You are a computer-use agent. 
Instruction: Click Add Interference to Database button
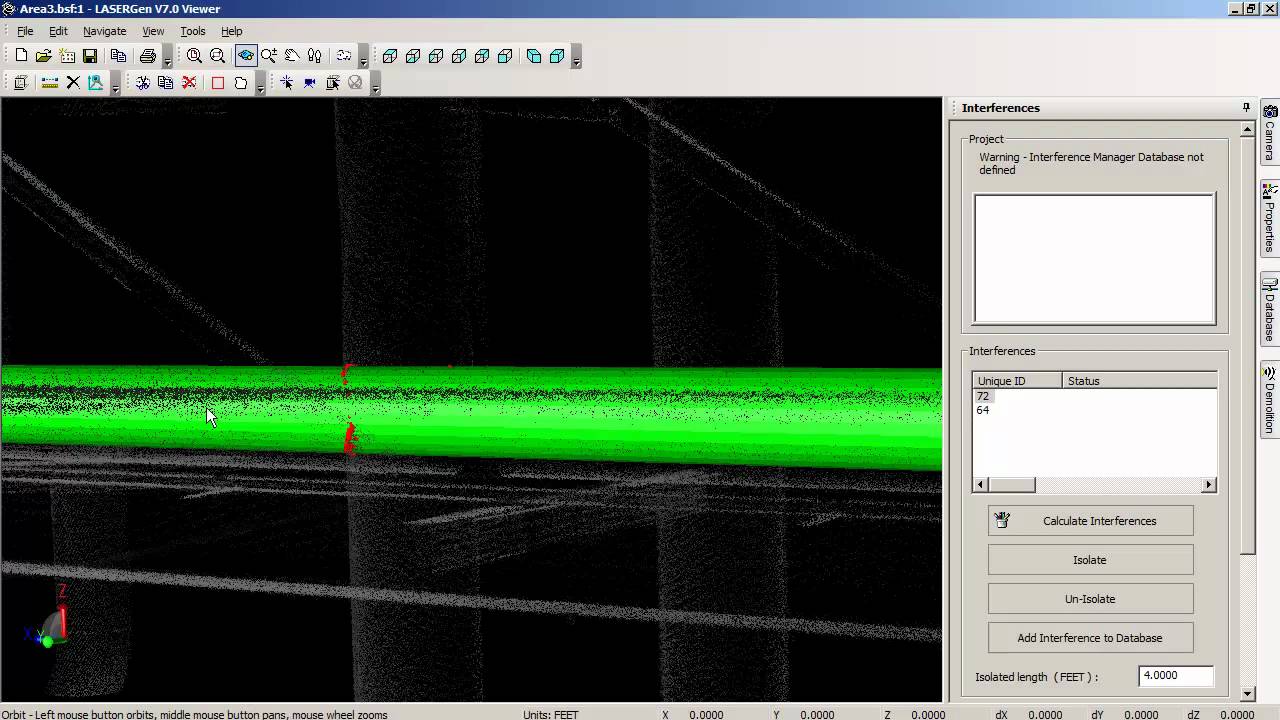point(1090,638)
